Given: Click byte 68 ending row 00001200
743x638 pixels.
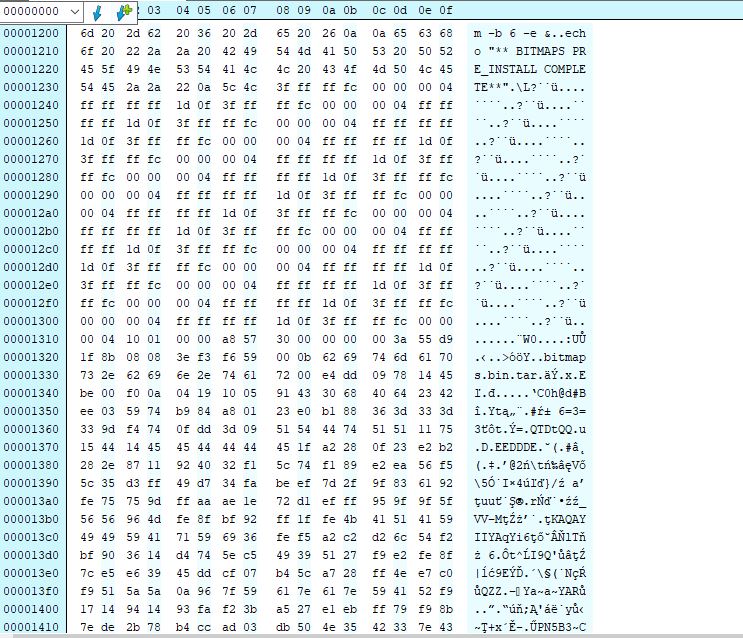Looking at the screenshot, I should [446, 33].
